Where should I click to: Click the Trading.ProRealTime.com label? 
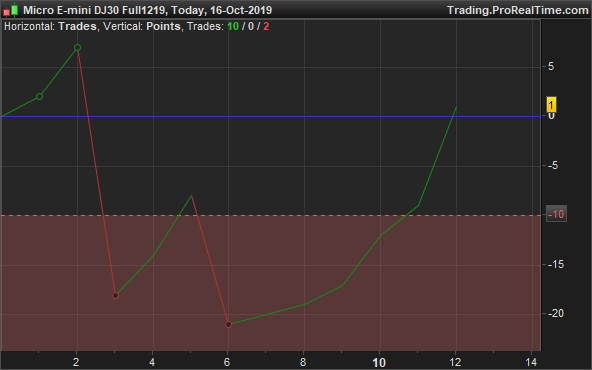pos(518,10)
